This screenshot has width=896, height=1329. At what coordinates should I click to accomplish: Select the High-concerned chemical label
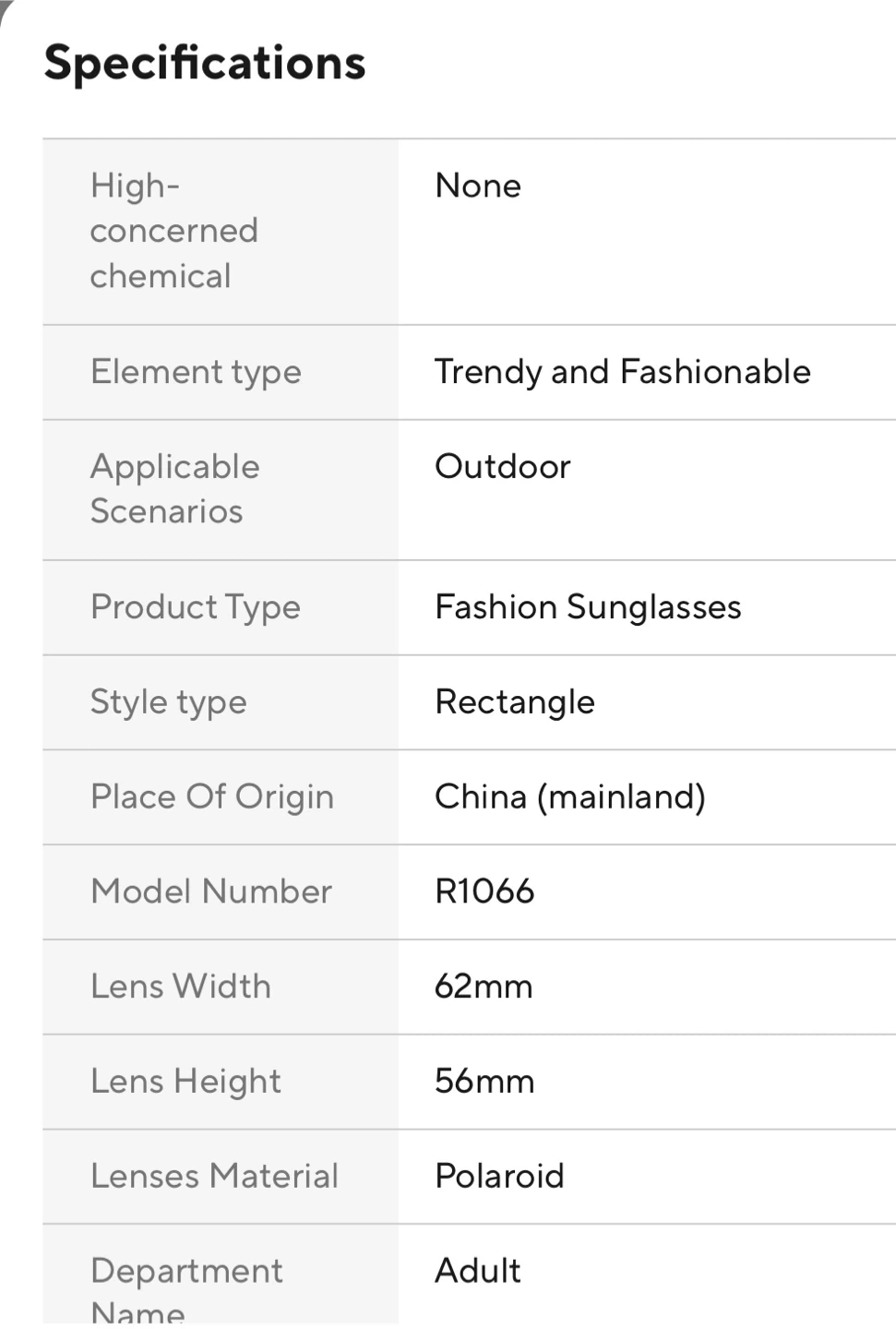173,231
